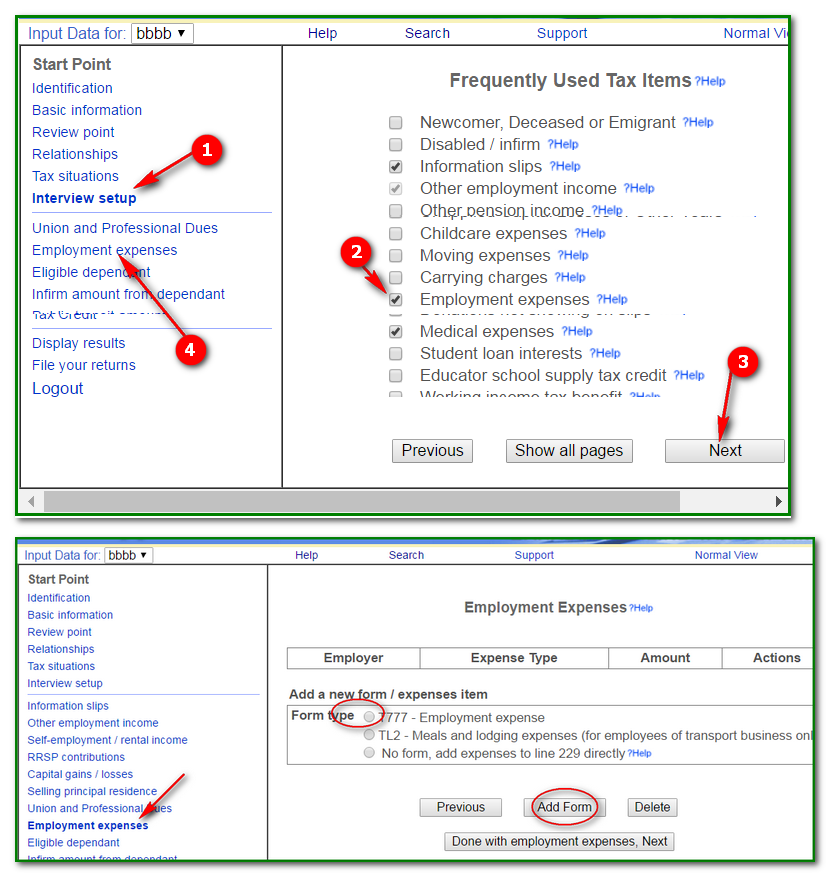The image size is (831, 878).
Task: Open Support in the bottom window menu
Action: [534, 555]
